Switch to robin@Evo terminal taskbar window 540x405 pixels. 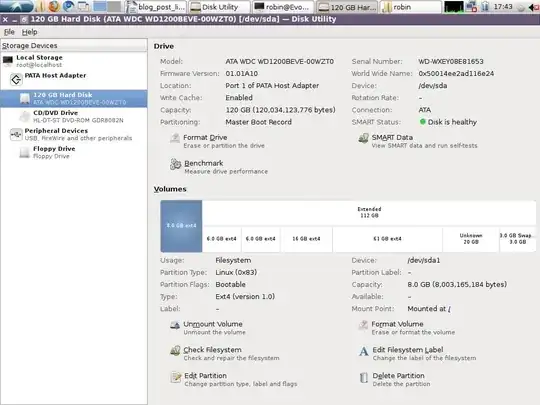283,7
